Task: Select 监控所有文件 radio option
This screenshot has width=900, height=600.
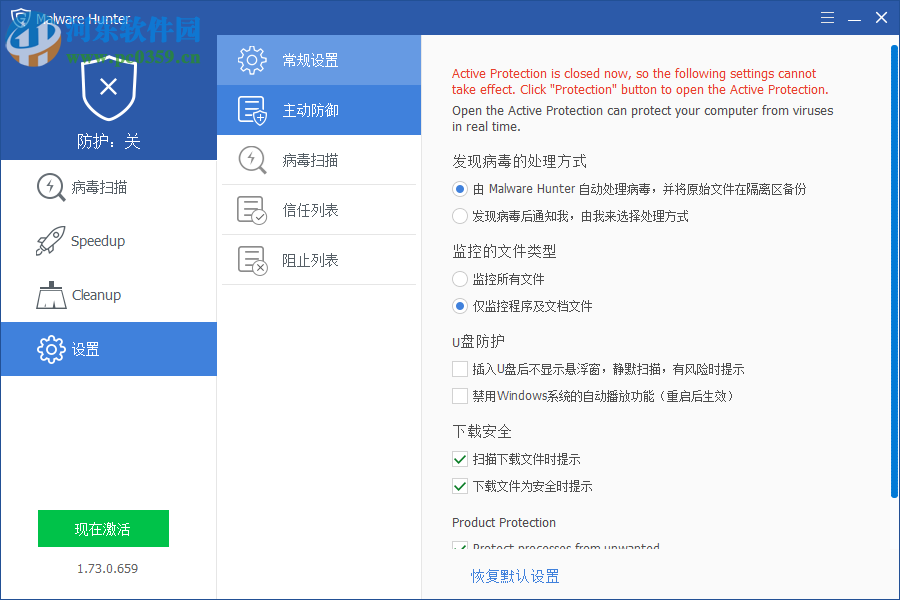Action: [460, 279]
